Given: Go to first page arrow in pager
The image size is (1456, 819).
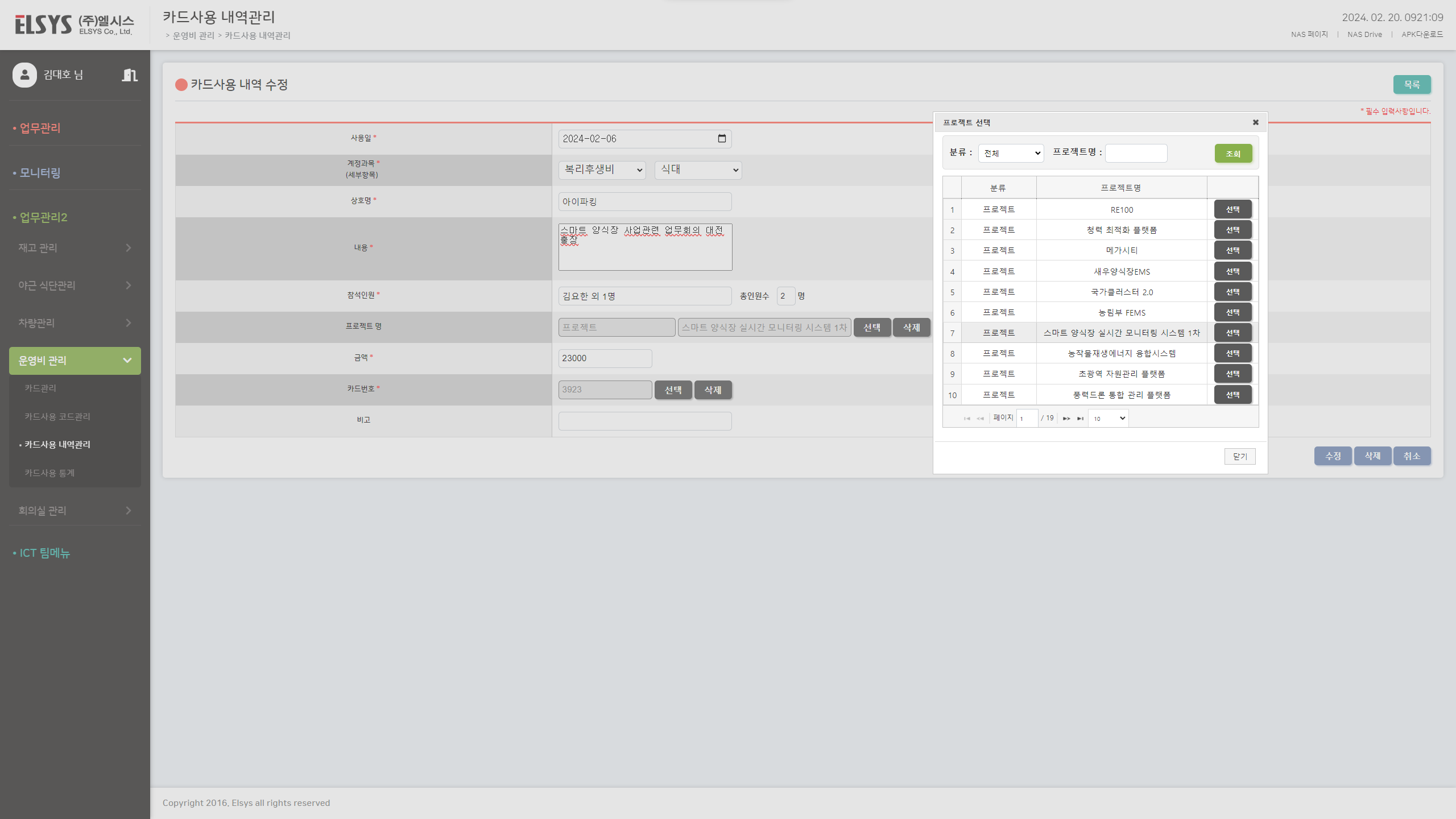Looking at the screenshot, I should tap(967, 419).
